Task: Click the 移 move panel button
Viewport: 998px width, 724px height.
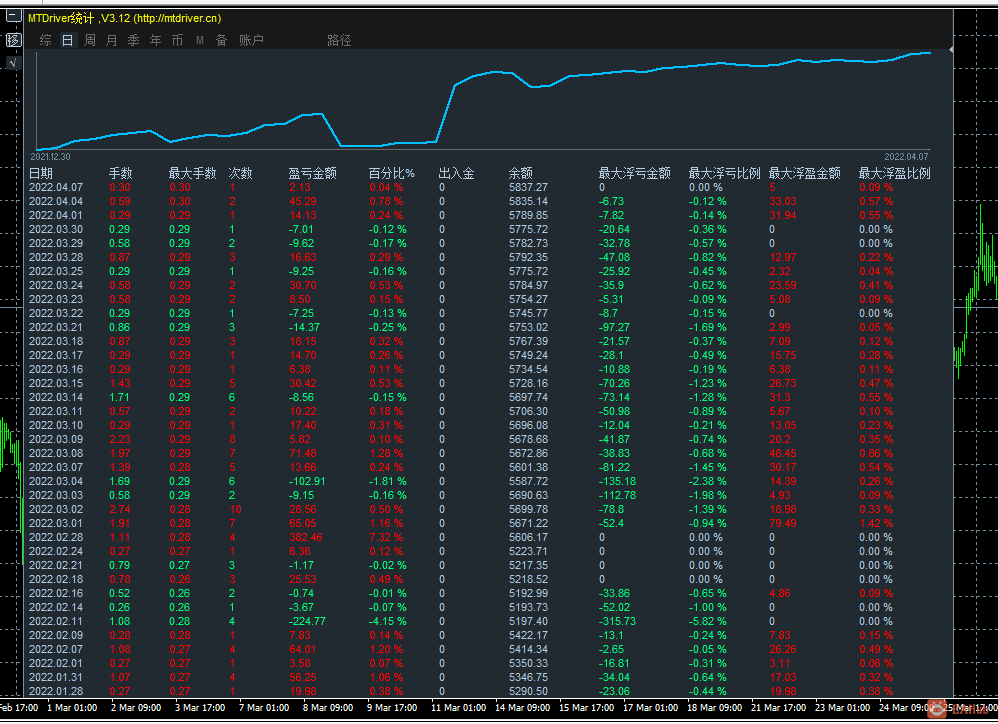Action: point(13,40)
